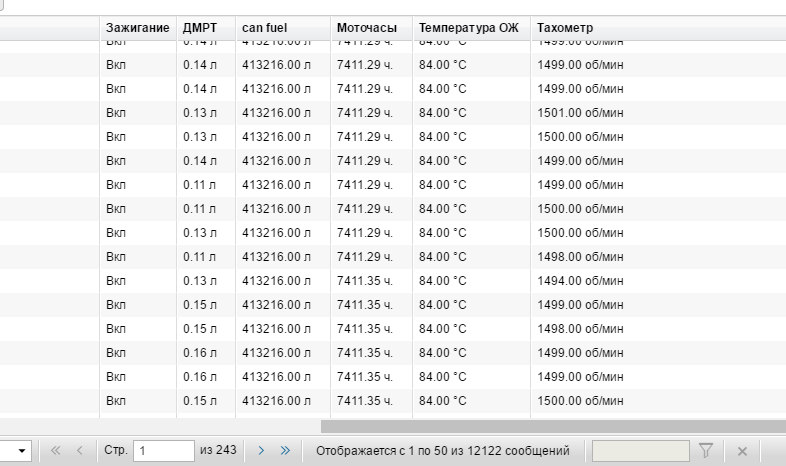Apply the filter using the funnel icon
The height and width of the screenshot is (466, 786).
705,451
